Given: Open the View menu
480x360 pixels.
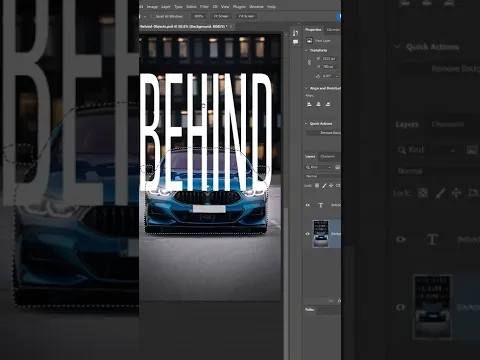Looking at the screenshot, I should (x=225, y=7).
